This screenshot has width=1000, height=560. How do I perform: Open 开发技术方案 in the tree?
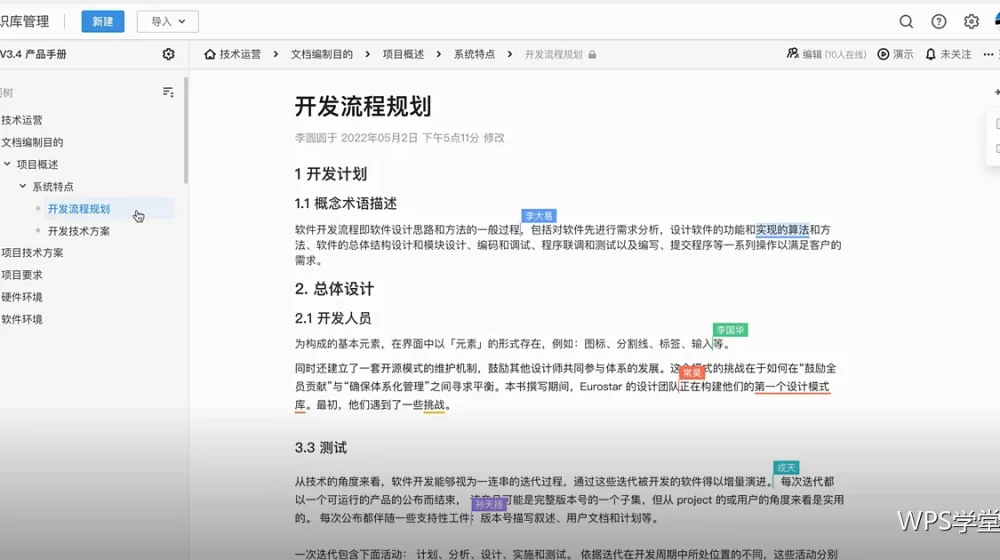(x=78, y=231)
